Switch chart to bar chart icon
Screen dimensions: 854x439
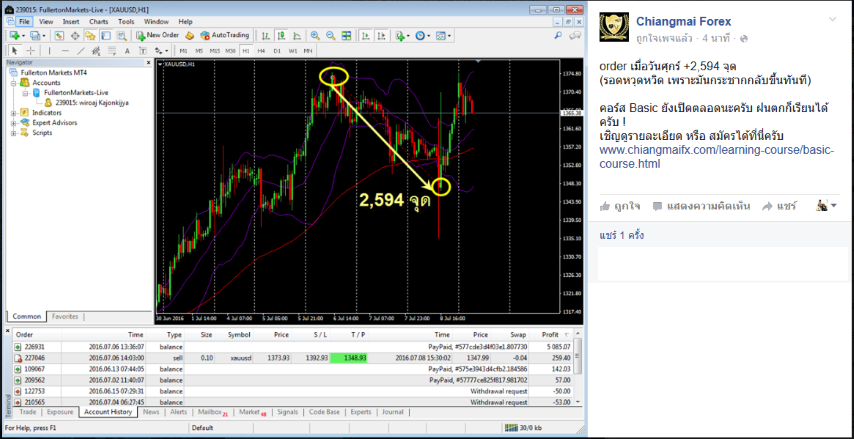pyautogui.click(x=265, y=35)
